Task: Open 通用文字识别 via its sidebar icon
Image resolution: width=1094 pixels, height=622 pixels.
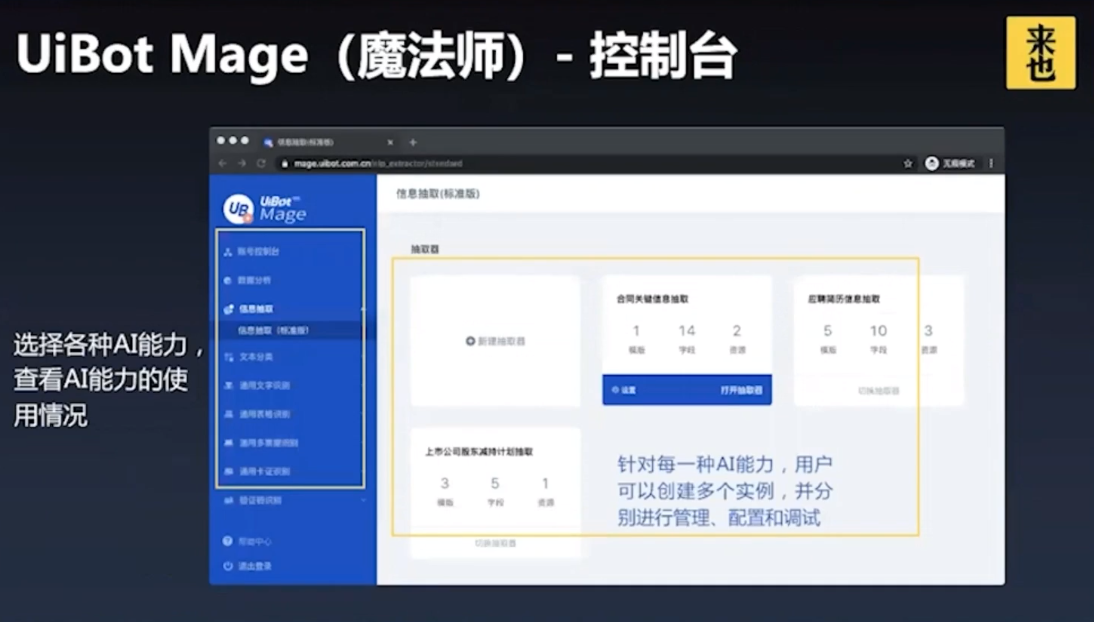Action: (228, 385)
